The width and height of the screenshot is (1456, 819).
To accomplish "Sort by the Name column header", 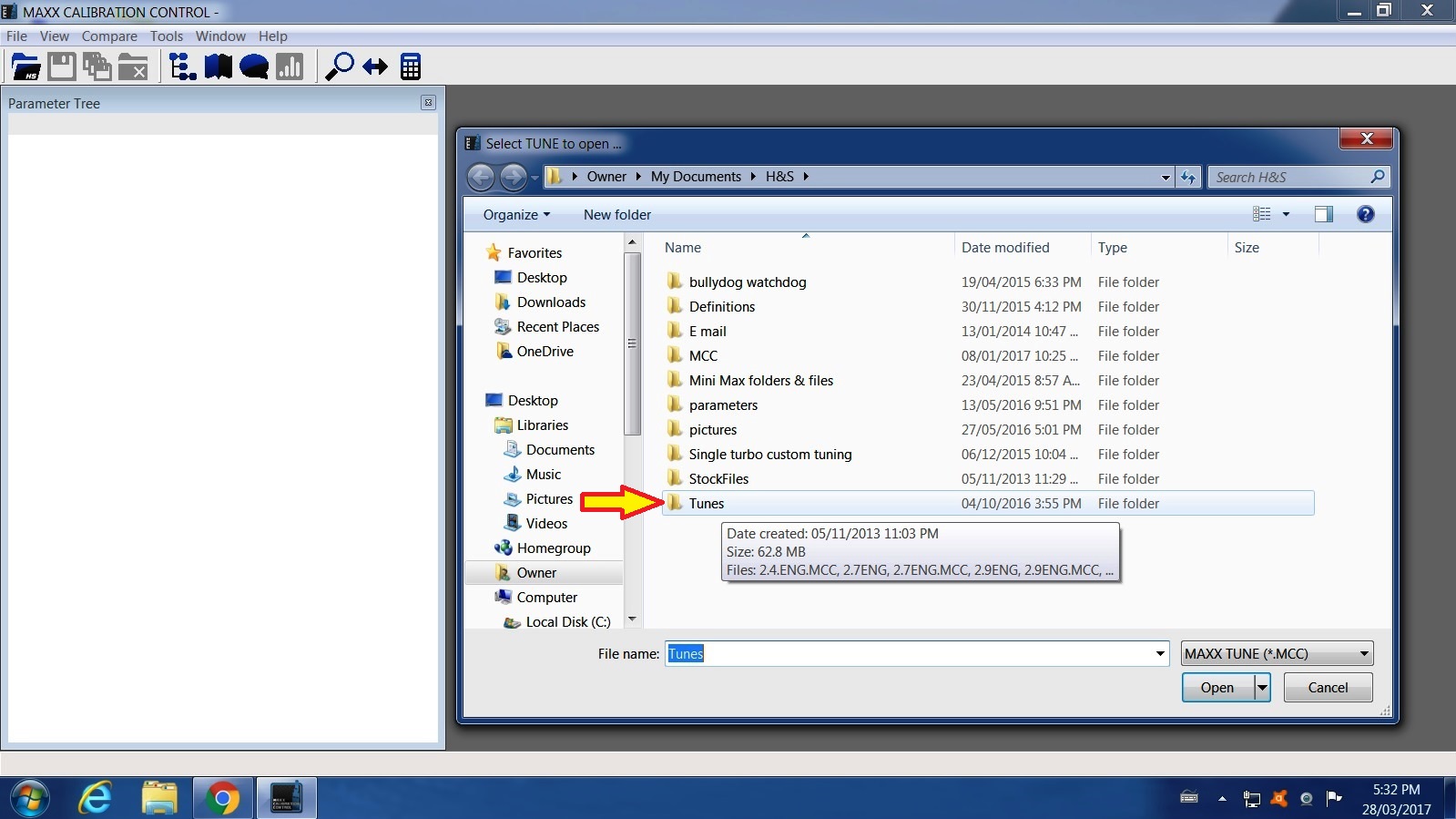I will pyautogui.click(x=806, y=248).
